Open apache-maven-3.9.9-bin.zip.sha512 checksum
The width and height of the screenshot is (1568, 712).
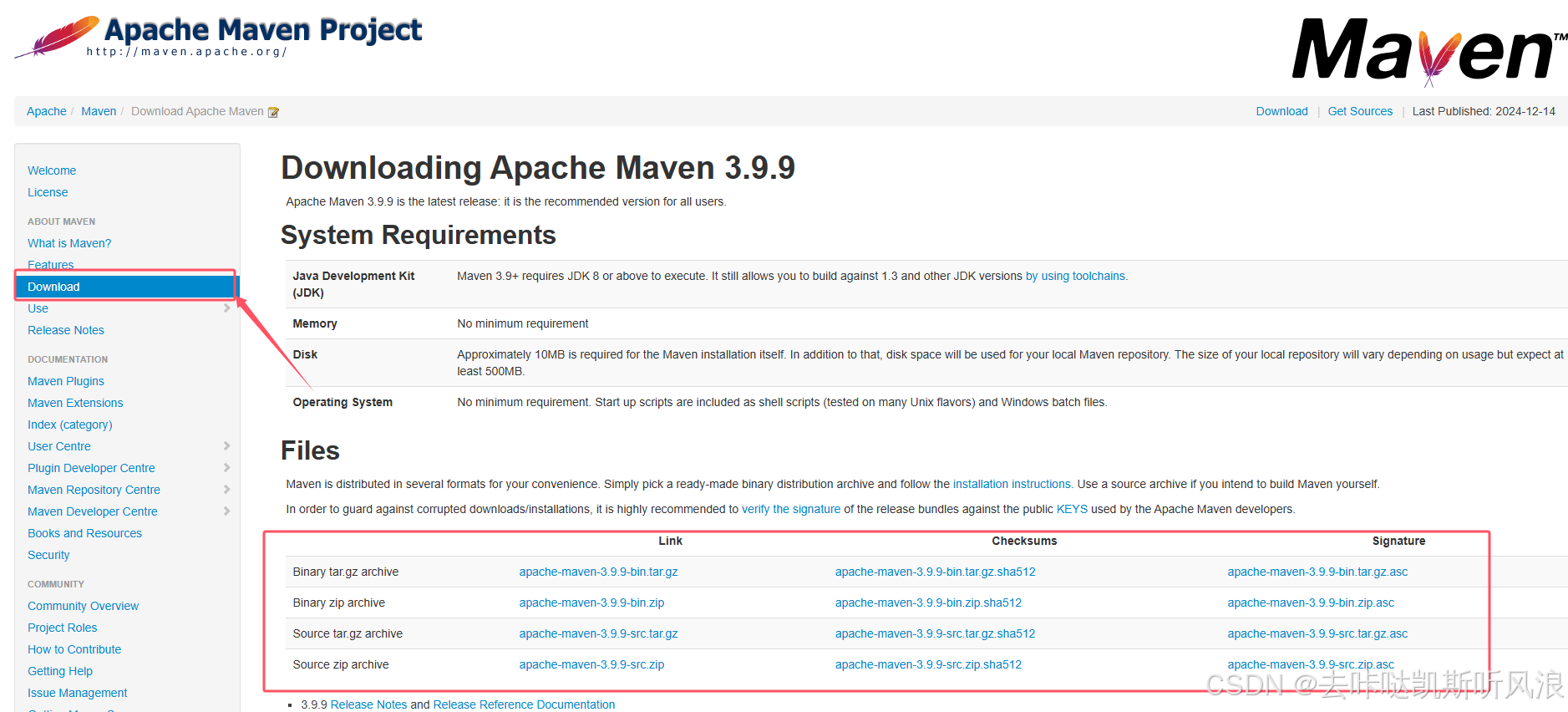coord(928,603)
